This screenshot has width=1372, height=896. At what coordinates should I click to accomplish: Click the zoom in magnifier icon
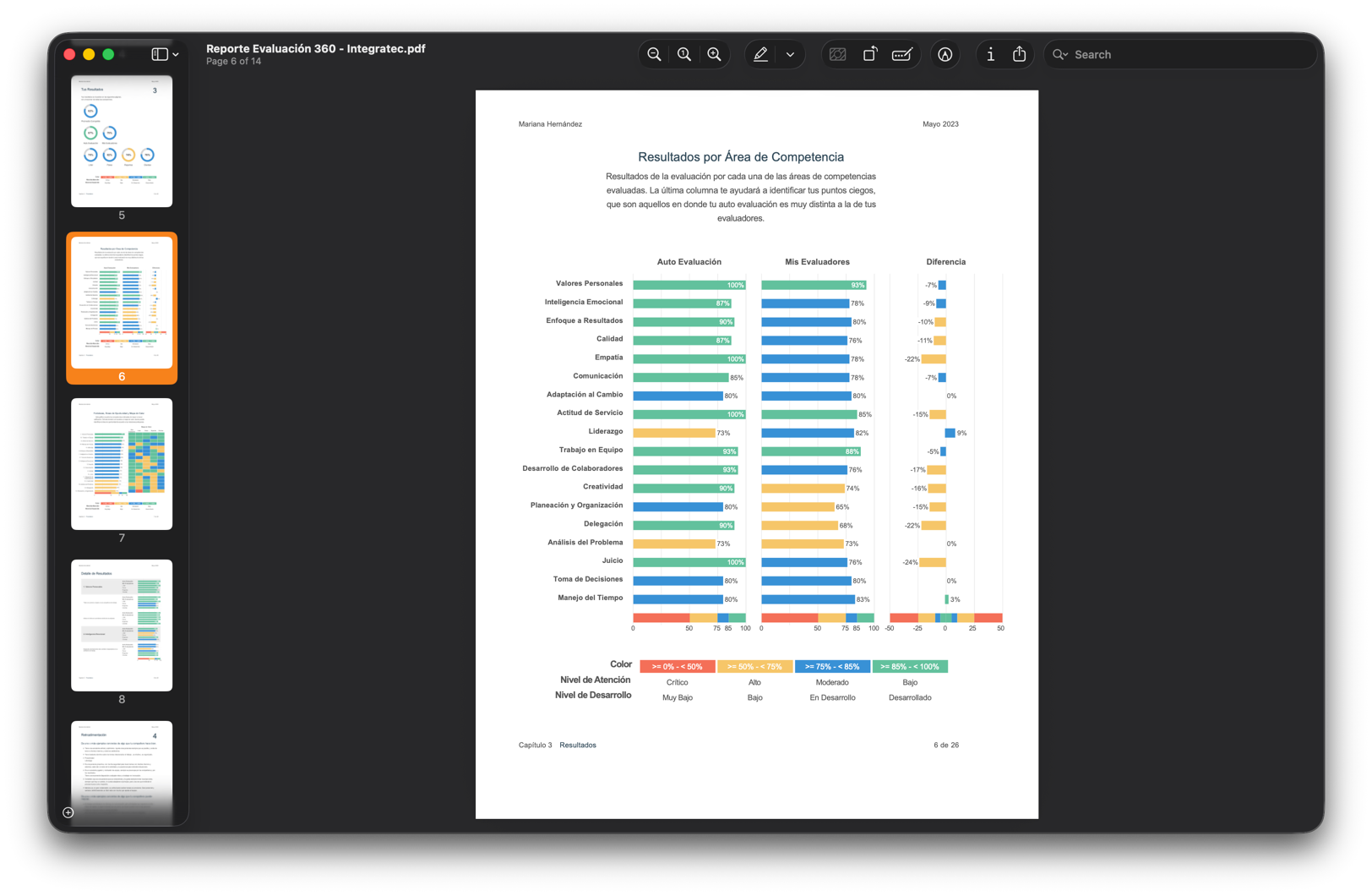pyautogui.click(x=715, y=55)
